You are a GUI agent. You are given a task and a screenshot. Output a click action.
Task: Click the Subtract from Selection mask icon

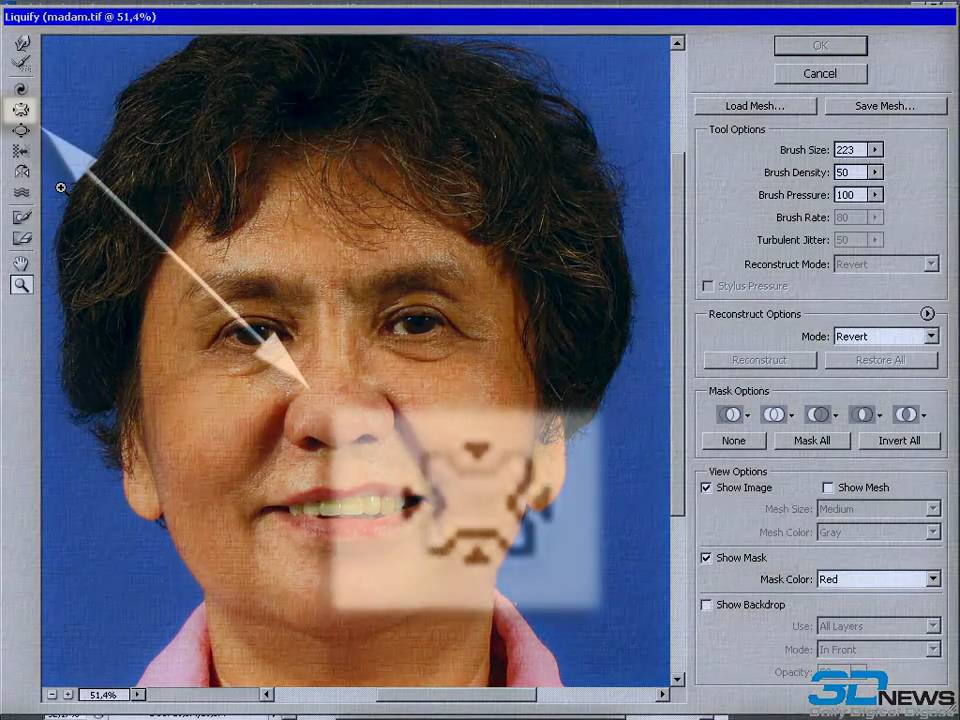(820, 414)
